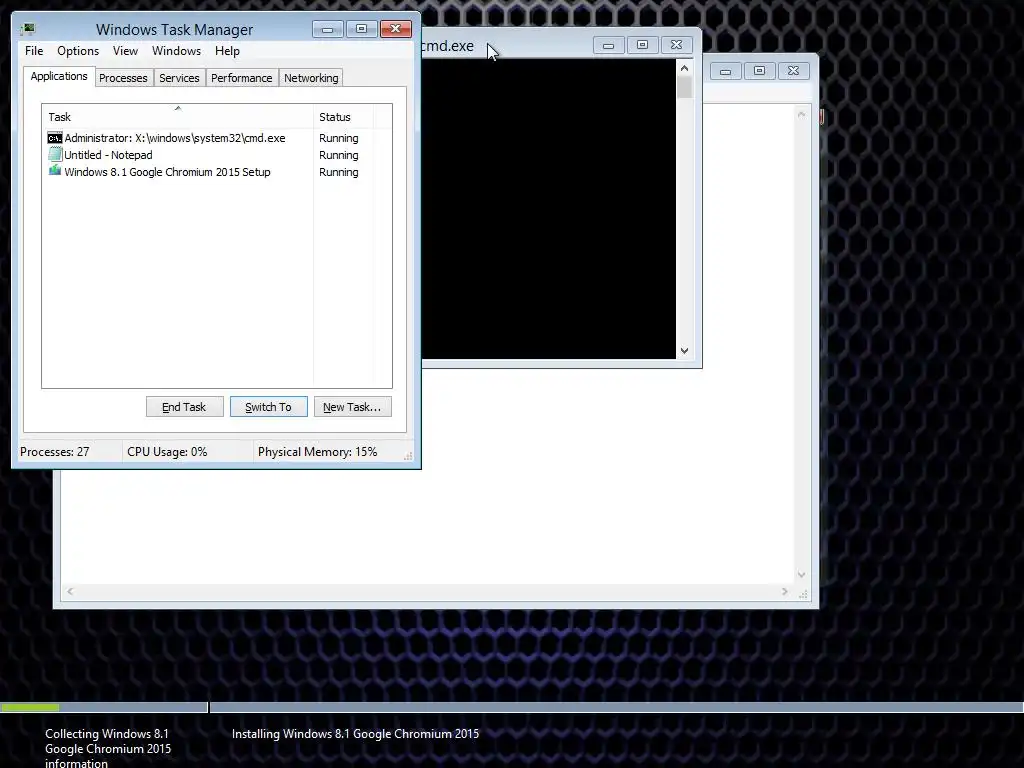Viewport: 1024px width, 768px height.
Task: Click Installing Windows 8.1 Google Chromium 2015 text
Action: point(355,734)
